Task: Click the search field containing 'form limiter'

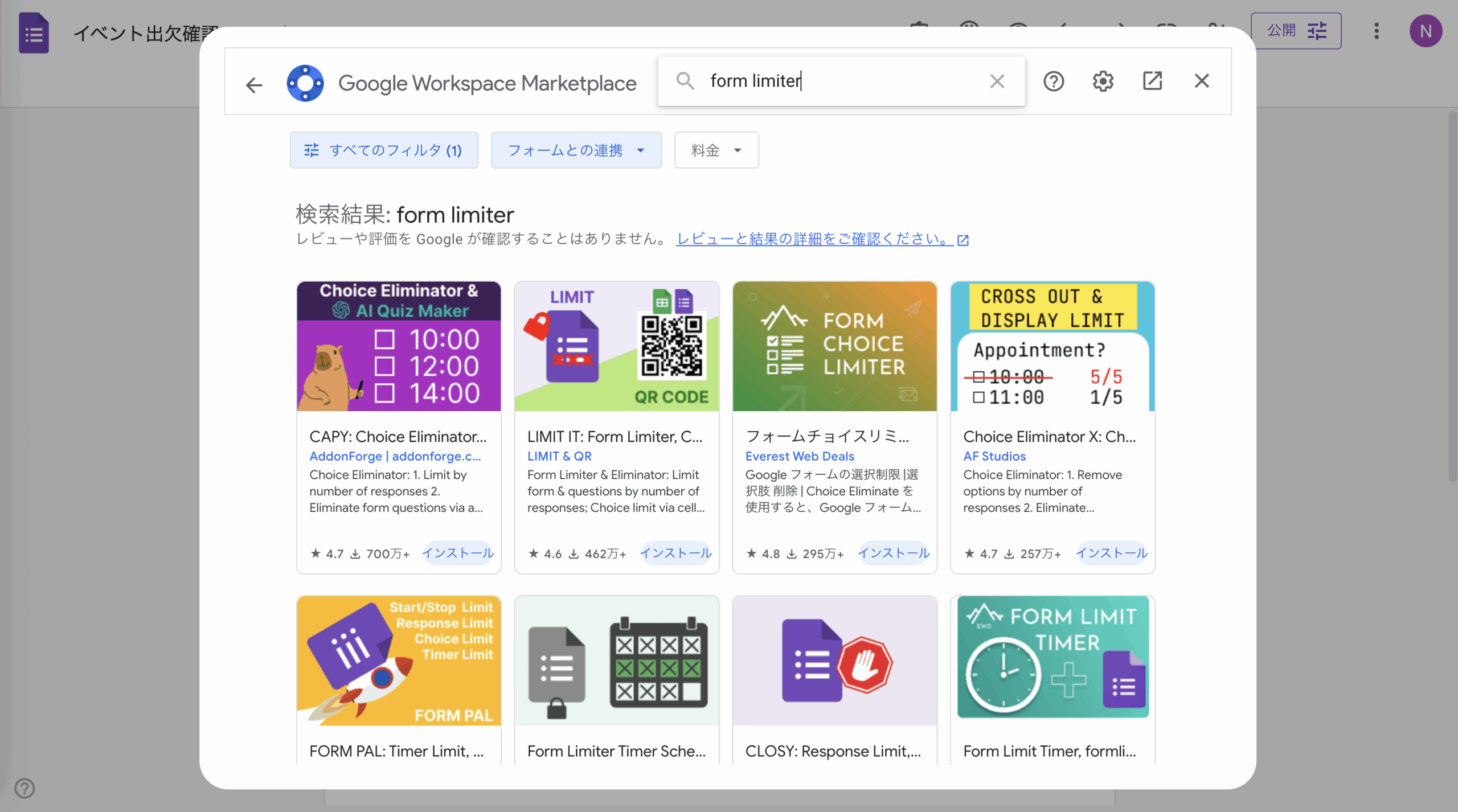Action: pyautogui.click(x=841, y=81)
